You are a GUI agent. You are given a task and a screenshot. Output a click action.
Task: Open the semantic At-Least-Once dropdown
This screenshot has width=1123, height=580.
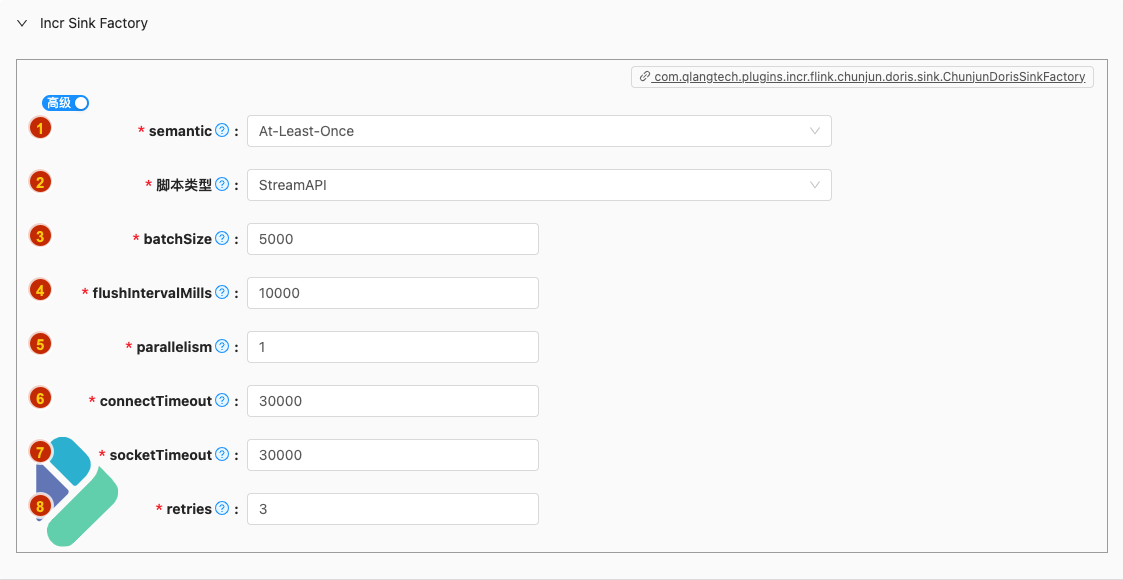click(x=539, y=131)
